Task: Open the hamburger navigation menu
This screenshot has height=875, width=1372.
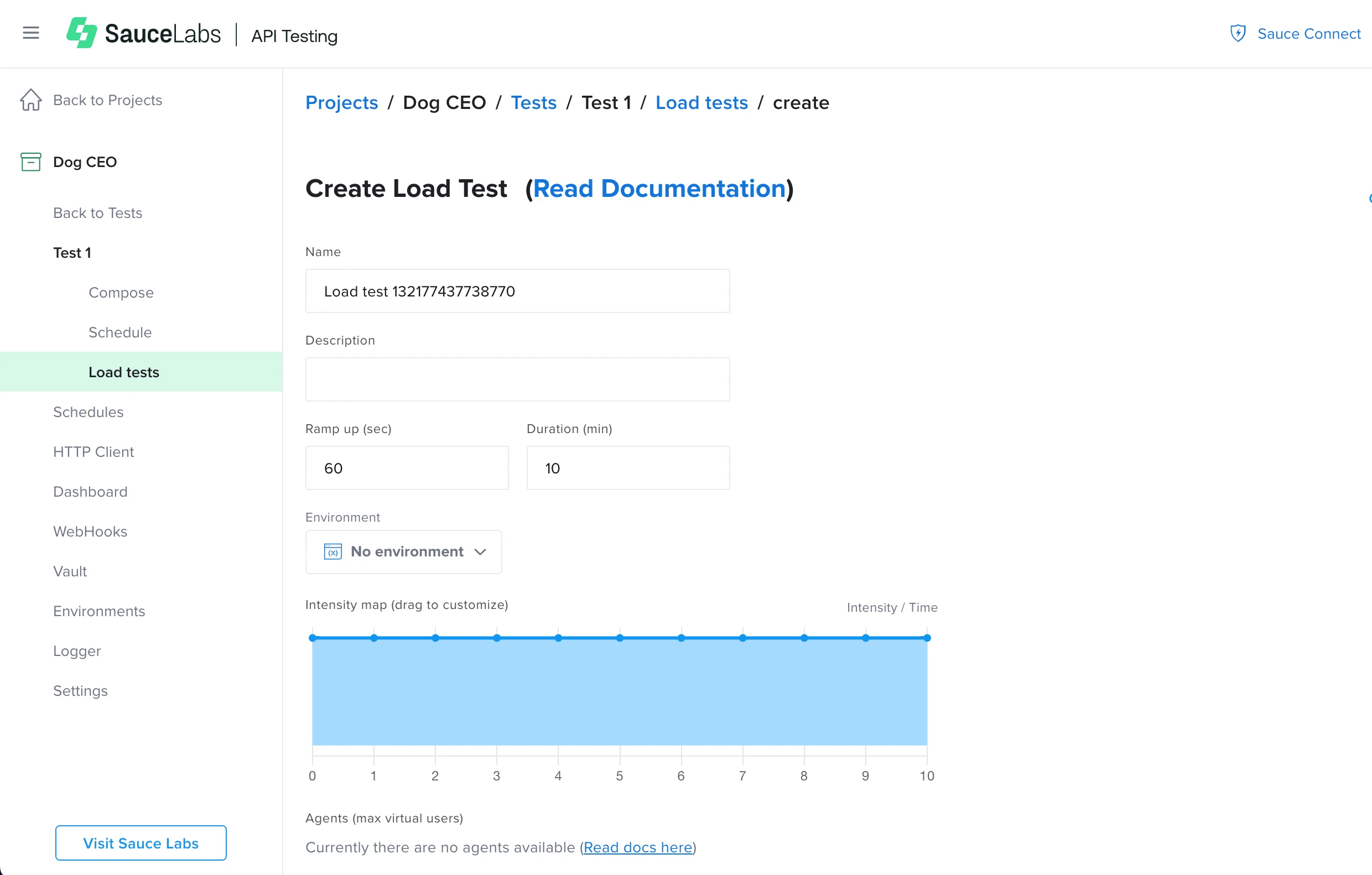Action: [30, 33]
